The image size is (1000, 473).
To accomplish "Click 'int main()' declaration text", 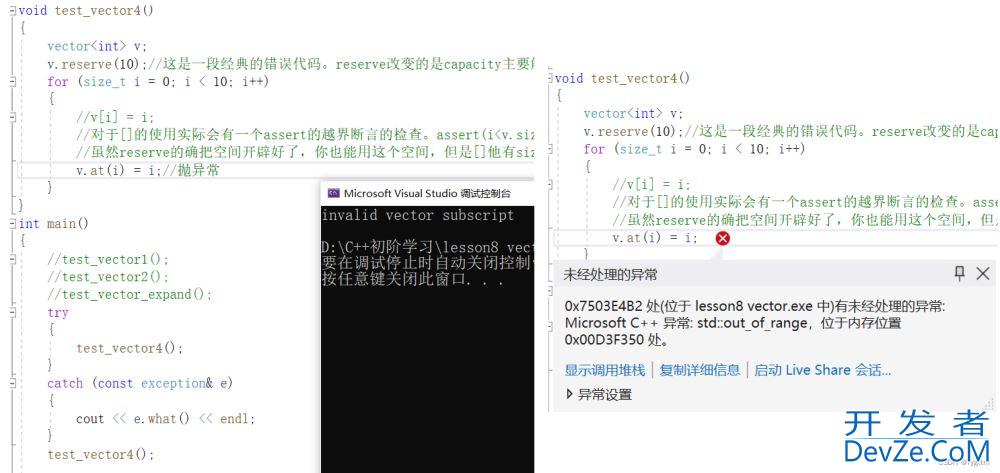I will [54, 224].
